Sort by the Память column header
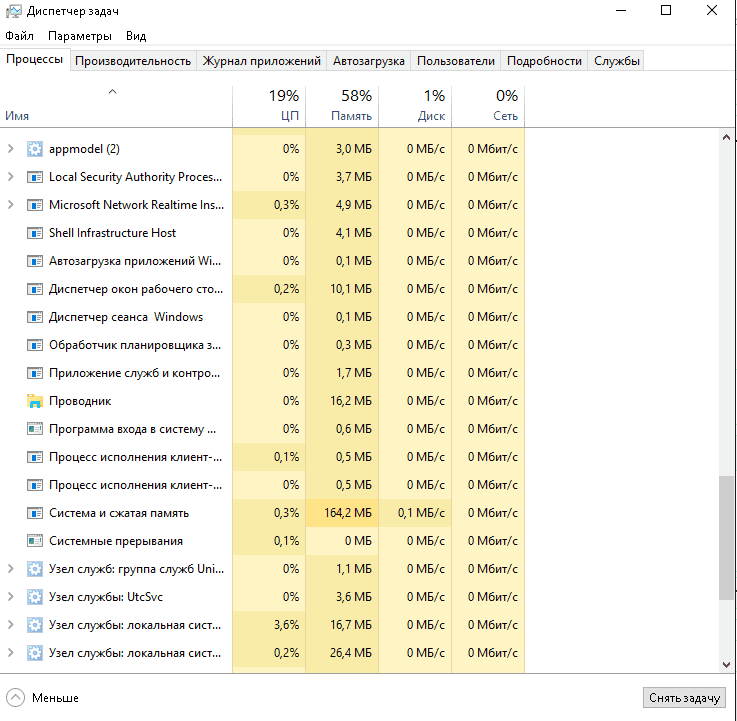The width and height of the screenshot is (737, 721). click(342, 107)
